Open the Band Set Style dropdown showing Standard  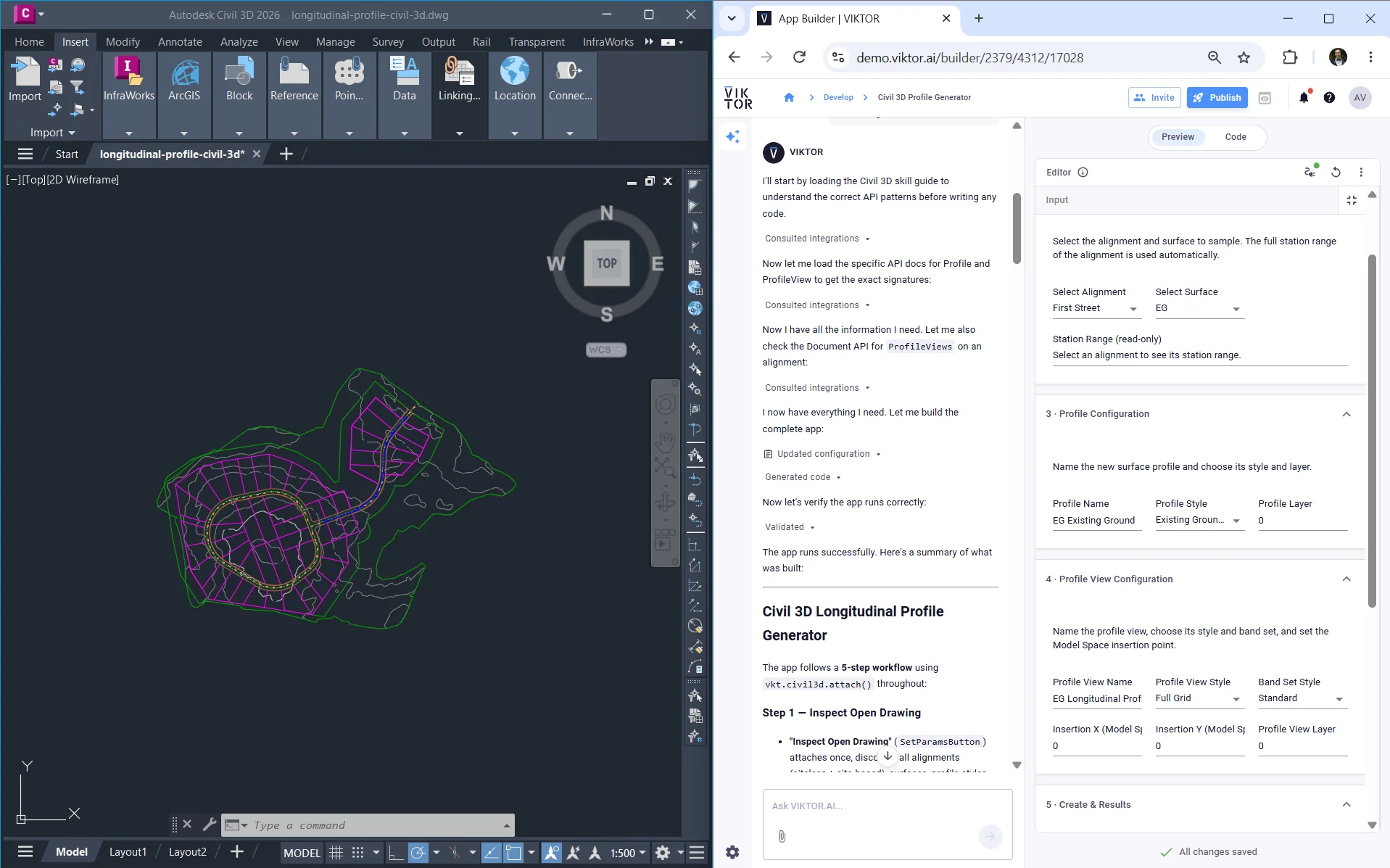point(1302,698)
